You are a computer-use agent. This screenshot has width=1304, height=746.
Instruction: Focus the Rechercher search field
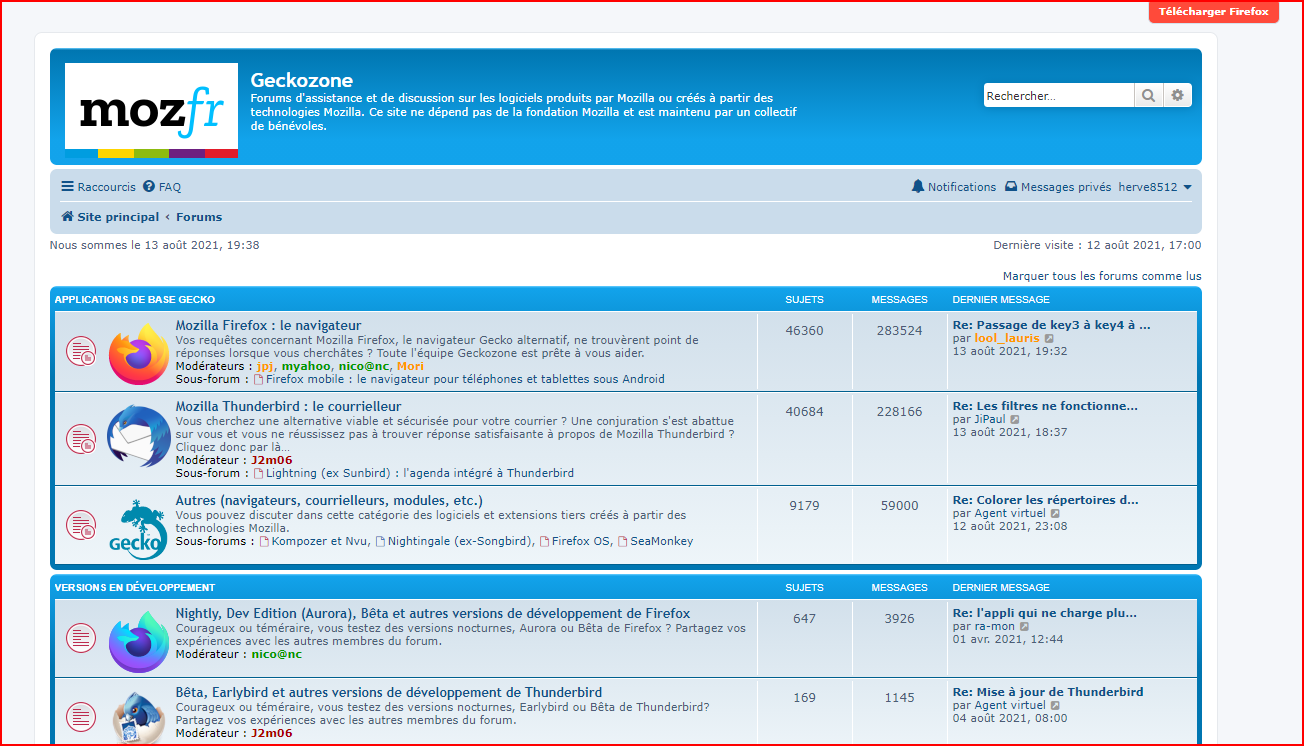point(1058,96)
